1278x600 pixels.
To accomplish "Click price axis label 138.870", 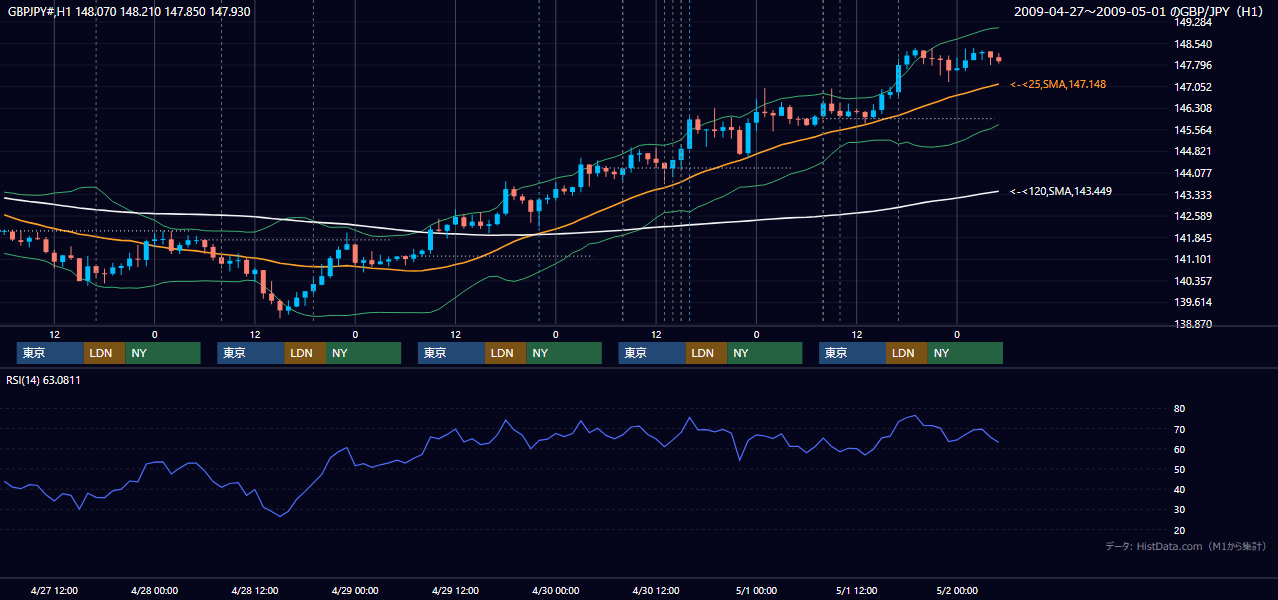I will (x=1193, y=324).
